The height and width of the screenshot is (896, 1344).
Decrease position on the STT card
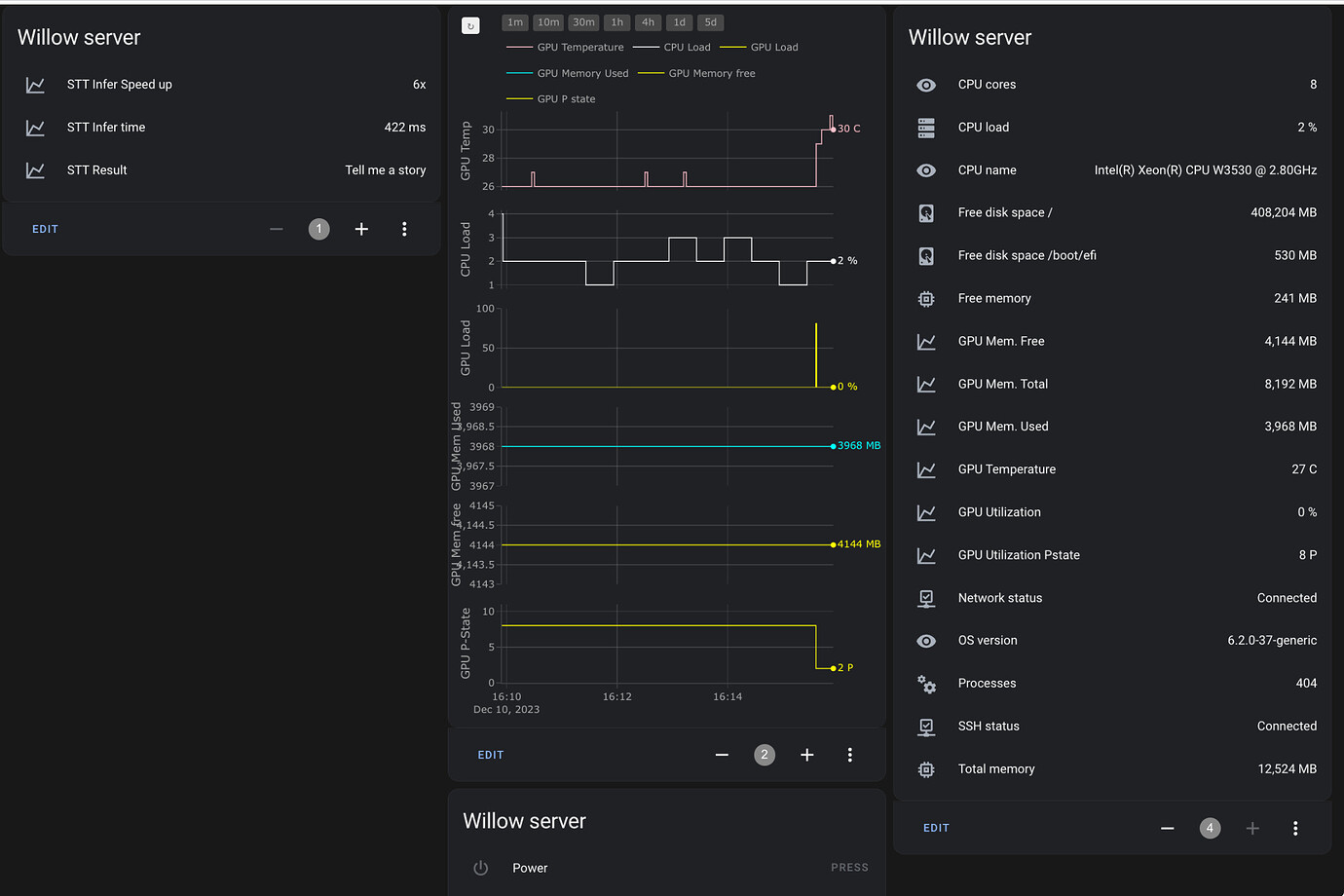(x=277, y=229)
